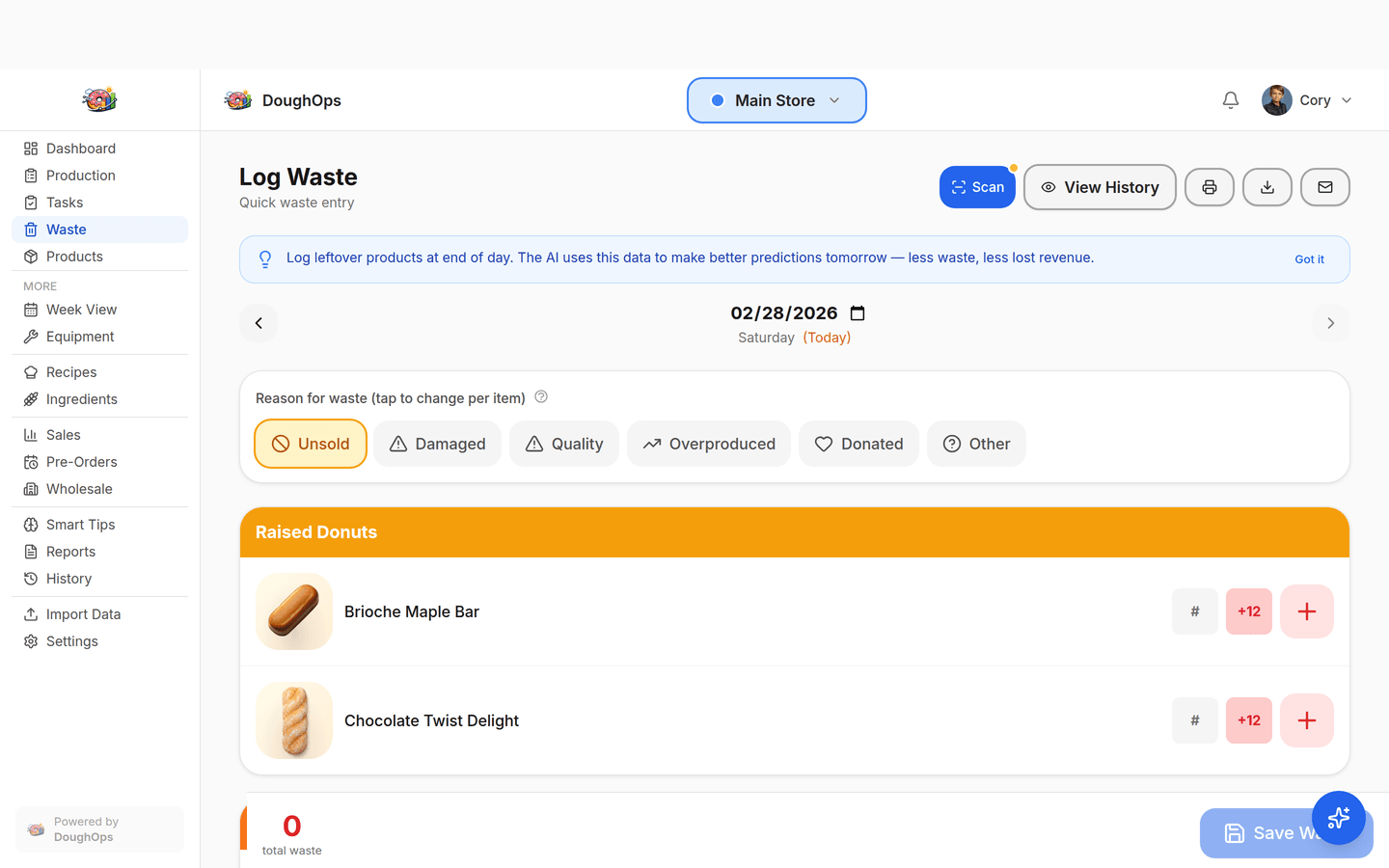Click the Chocolate Twist Delight quantity field
Viewport: 1389px width, 868px height.
1195,720
